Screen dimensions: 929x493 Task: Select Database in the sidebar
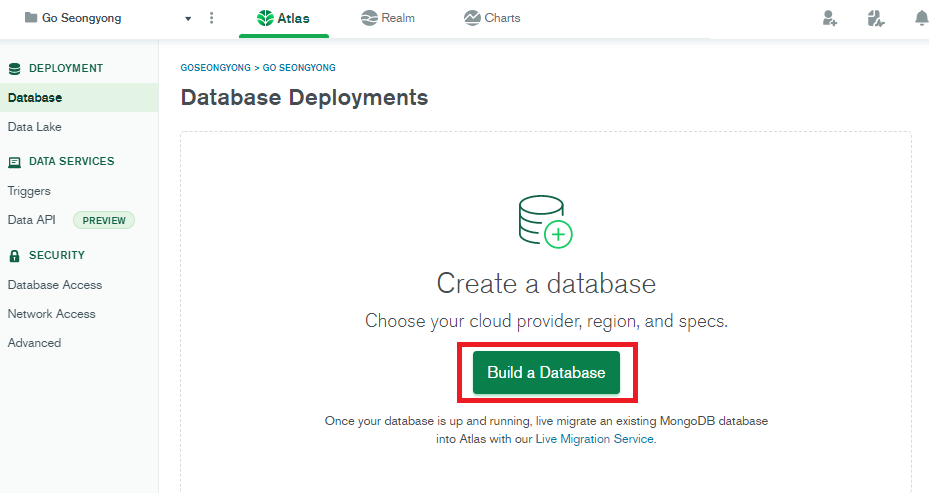point(79,98)
